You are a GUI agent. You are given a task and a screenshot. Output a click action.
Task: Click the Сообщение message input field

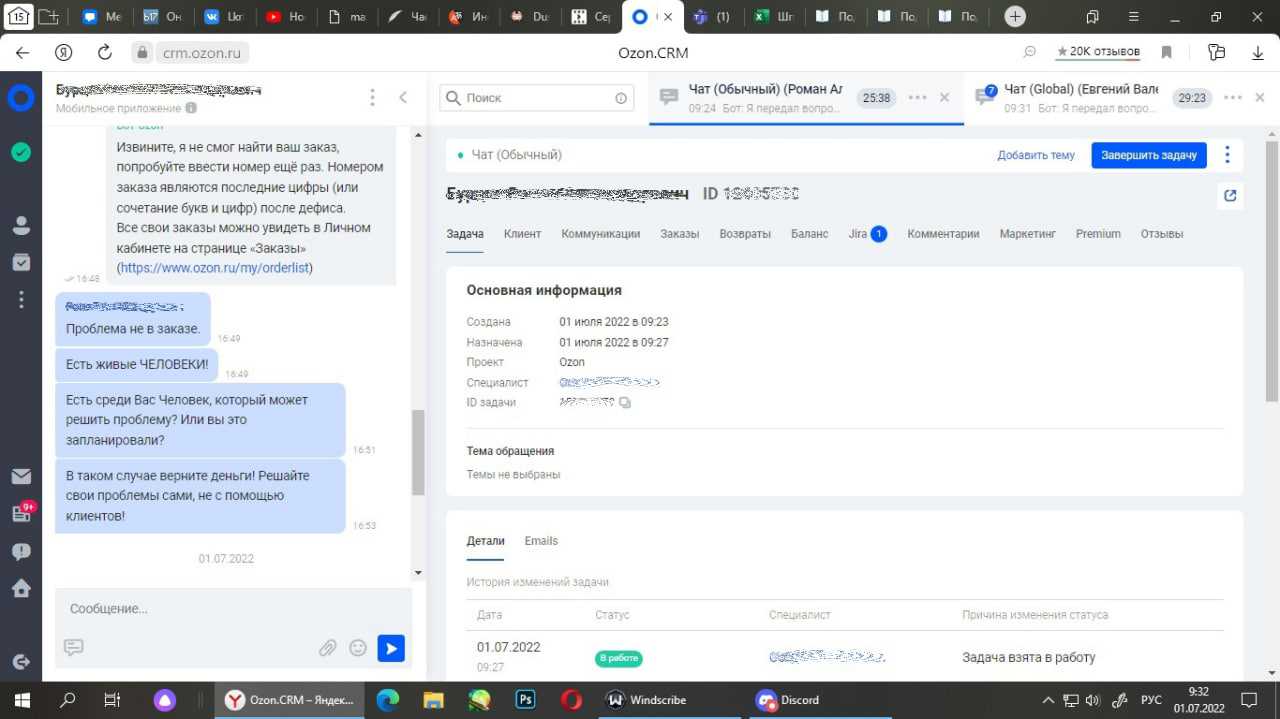click(x=234, y=608)
